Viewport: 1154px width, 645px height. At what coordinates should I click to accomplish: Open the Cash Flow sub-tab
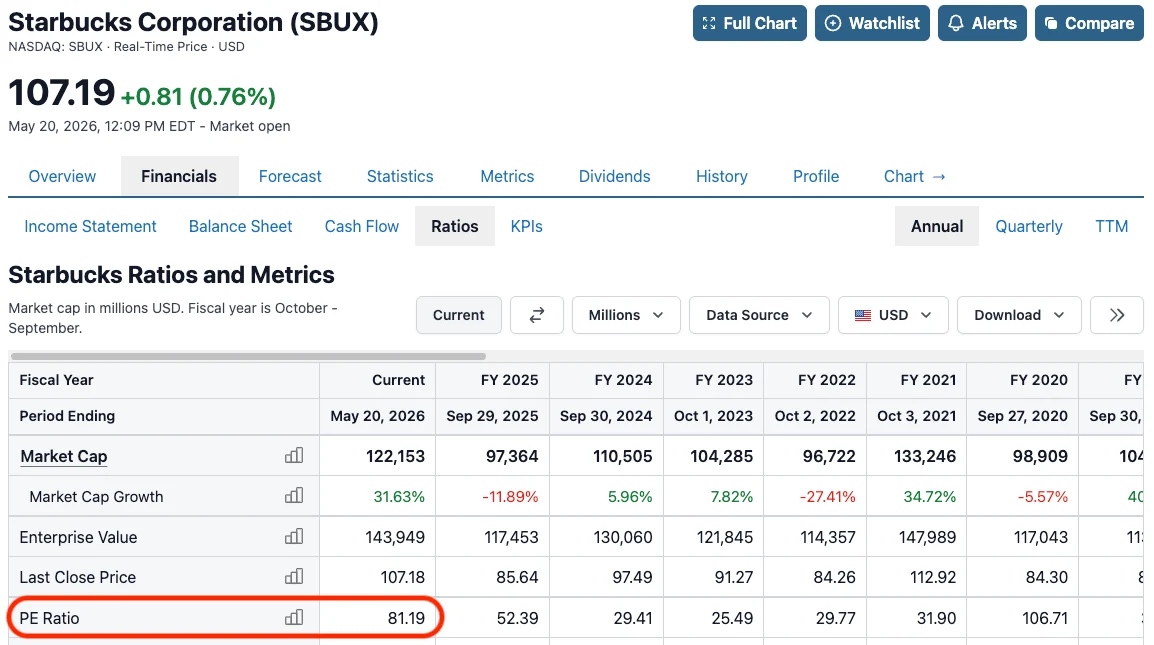click(x=361, y=227)
